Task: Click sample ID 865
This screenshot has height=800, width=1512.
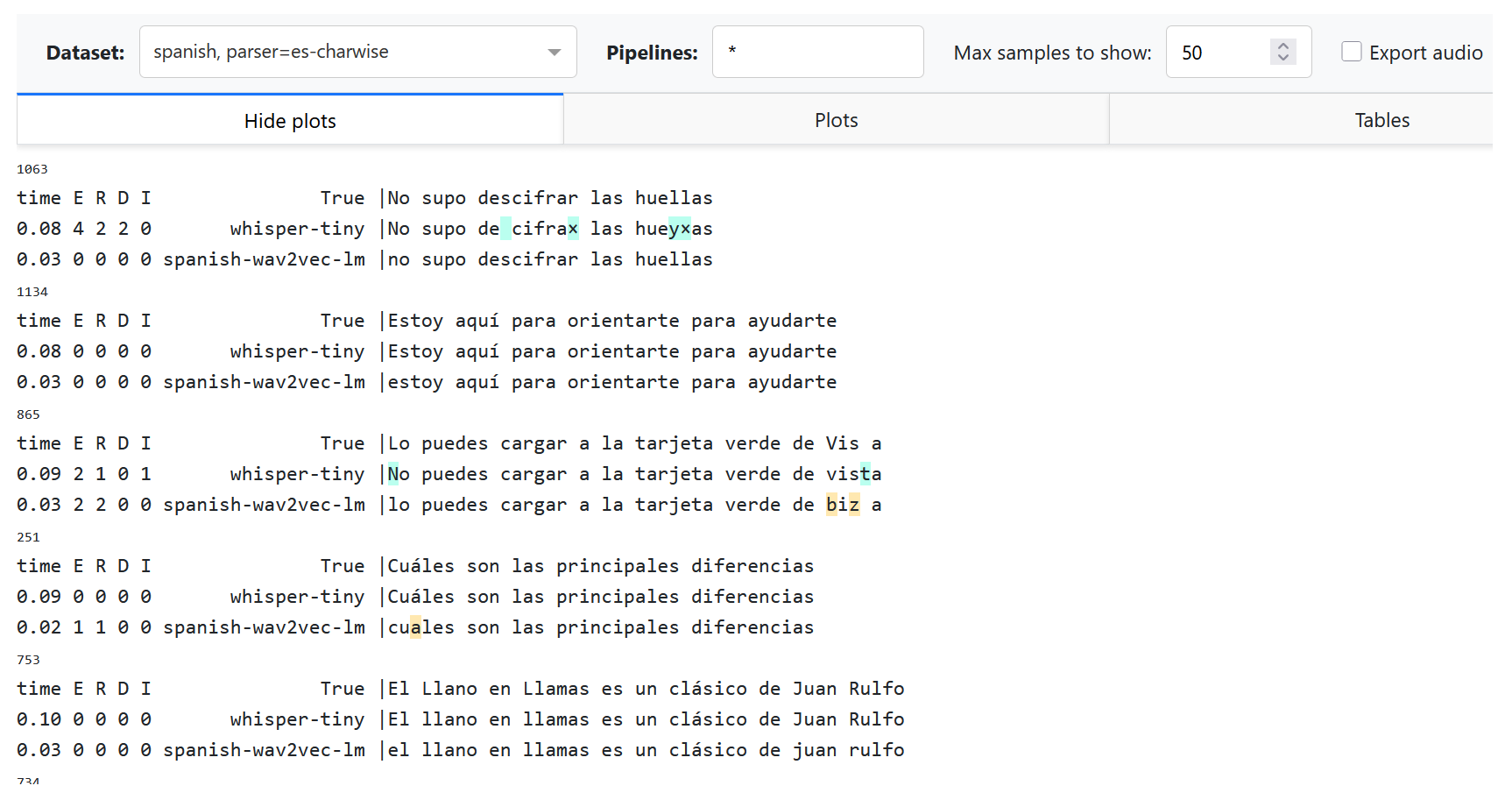Action: click(31, 414)
